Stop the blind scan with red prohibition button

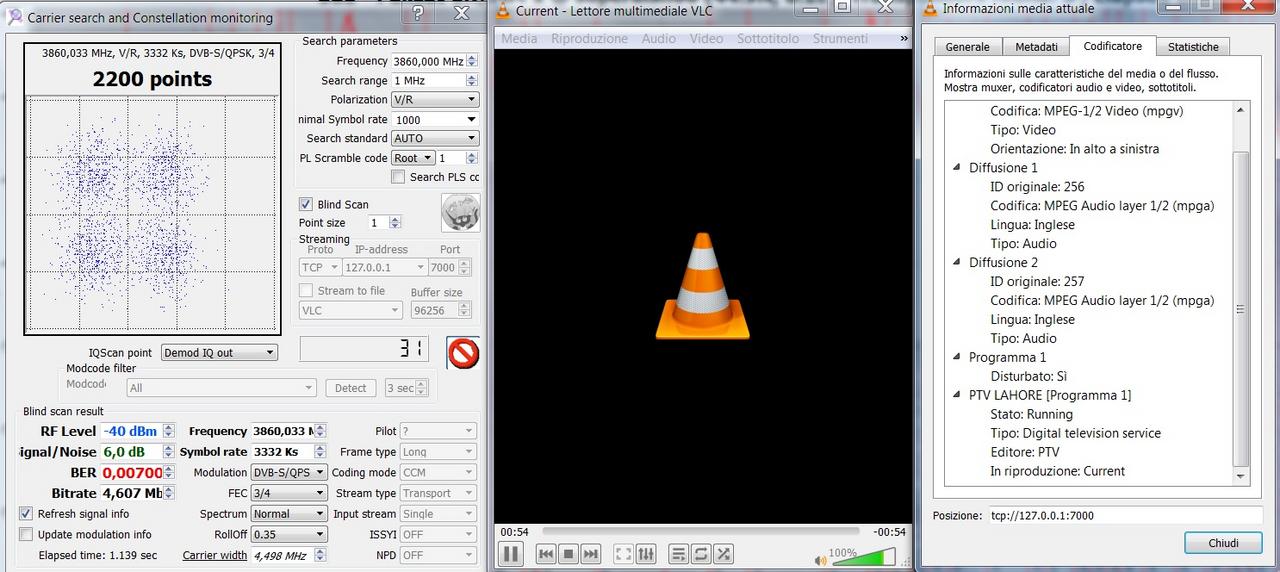pyautogui.click(x=463, y=353)
